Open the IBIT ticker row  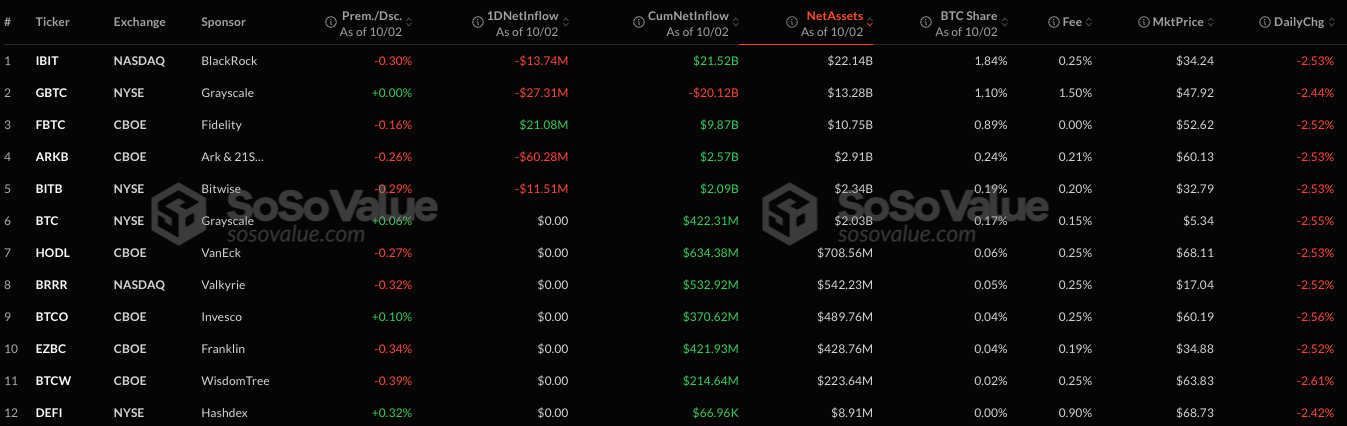[x=673, y=61]
